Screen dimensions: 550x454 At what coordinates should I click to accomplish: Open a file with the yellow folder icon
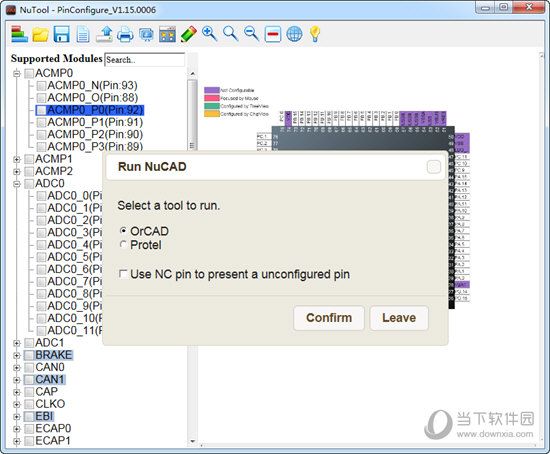point(40,35)
